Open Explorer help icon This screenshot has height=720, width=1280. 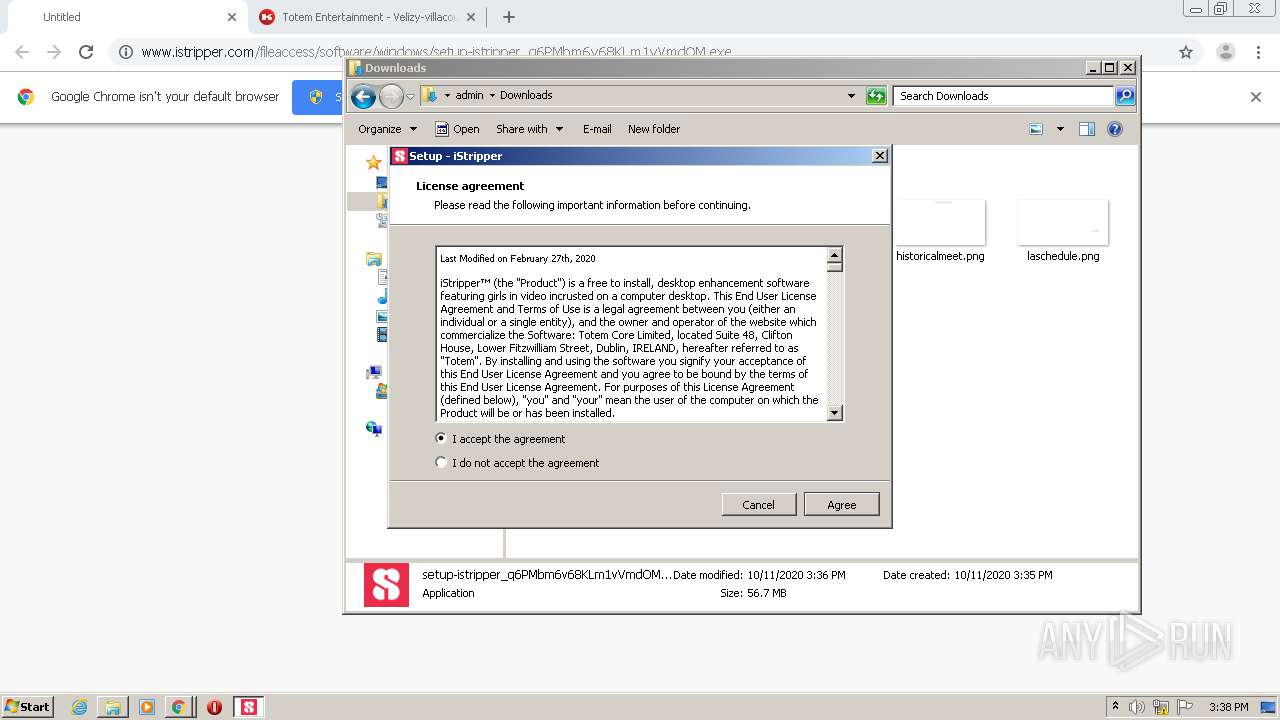point(1115,129)
